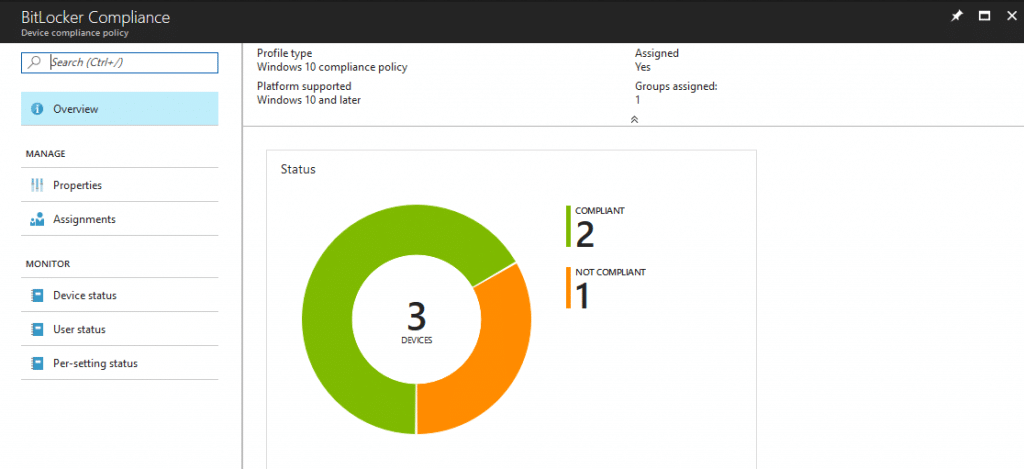Click the NOT COMPLIANT count of 1
The image size is (1024, 469).
(x=583, y=295)
